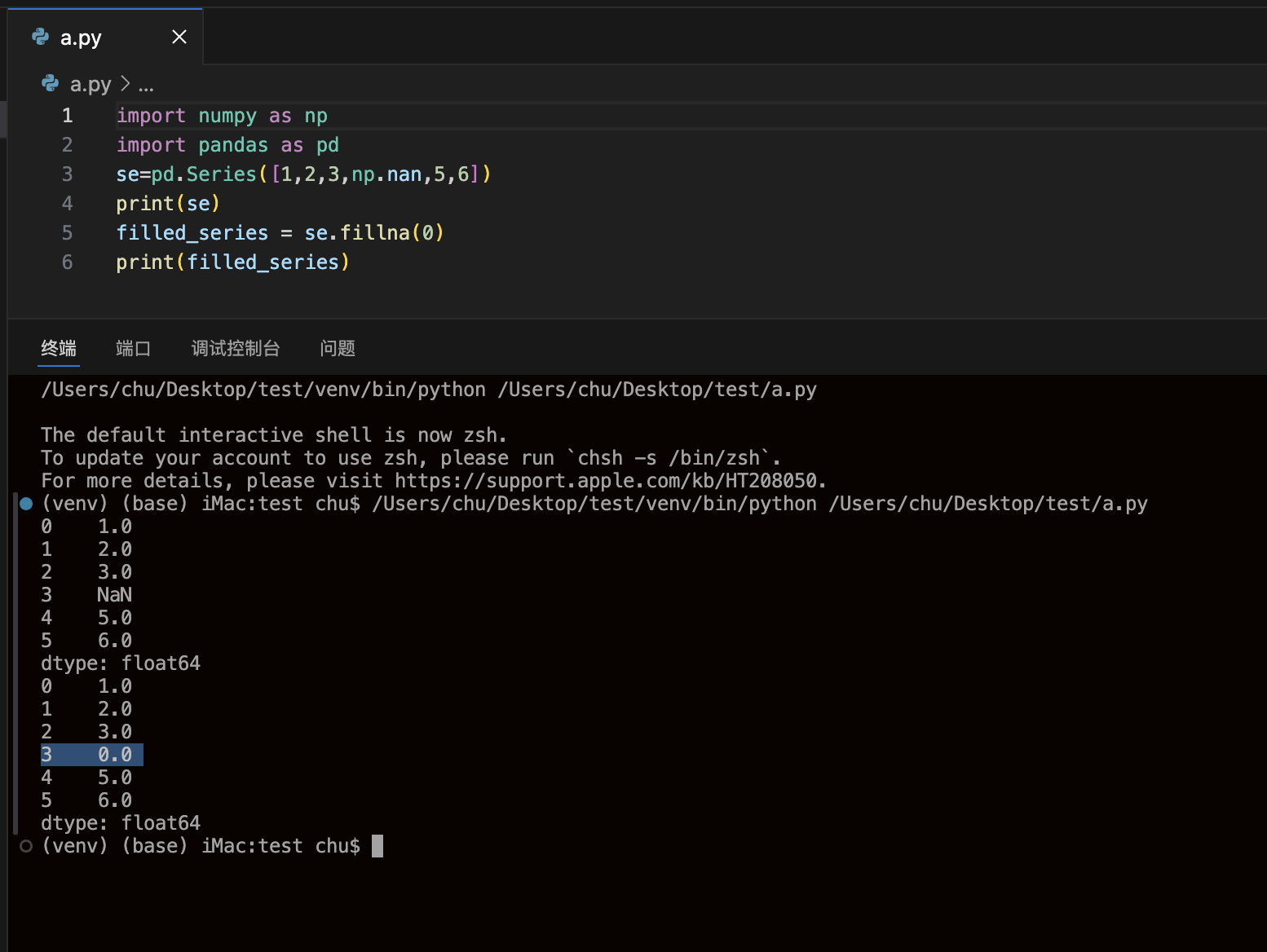
Task: Close the a.py editor tab
Action: tap(179, 37)
